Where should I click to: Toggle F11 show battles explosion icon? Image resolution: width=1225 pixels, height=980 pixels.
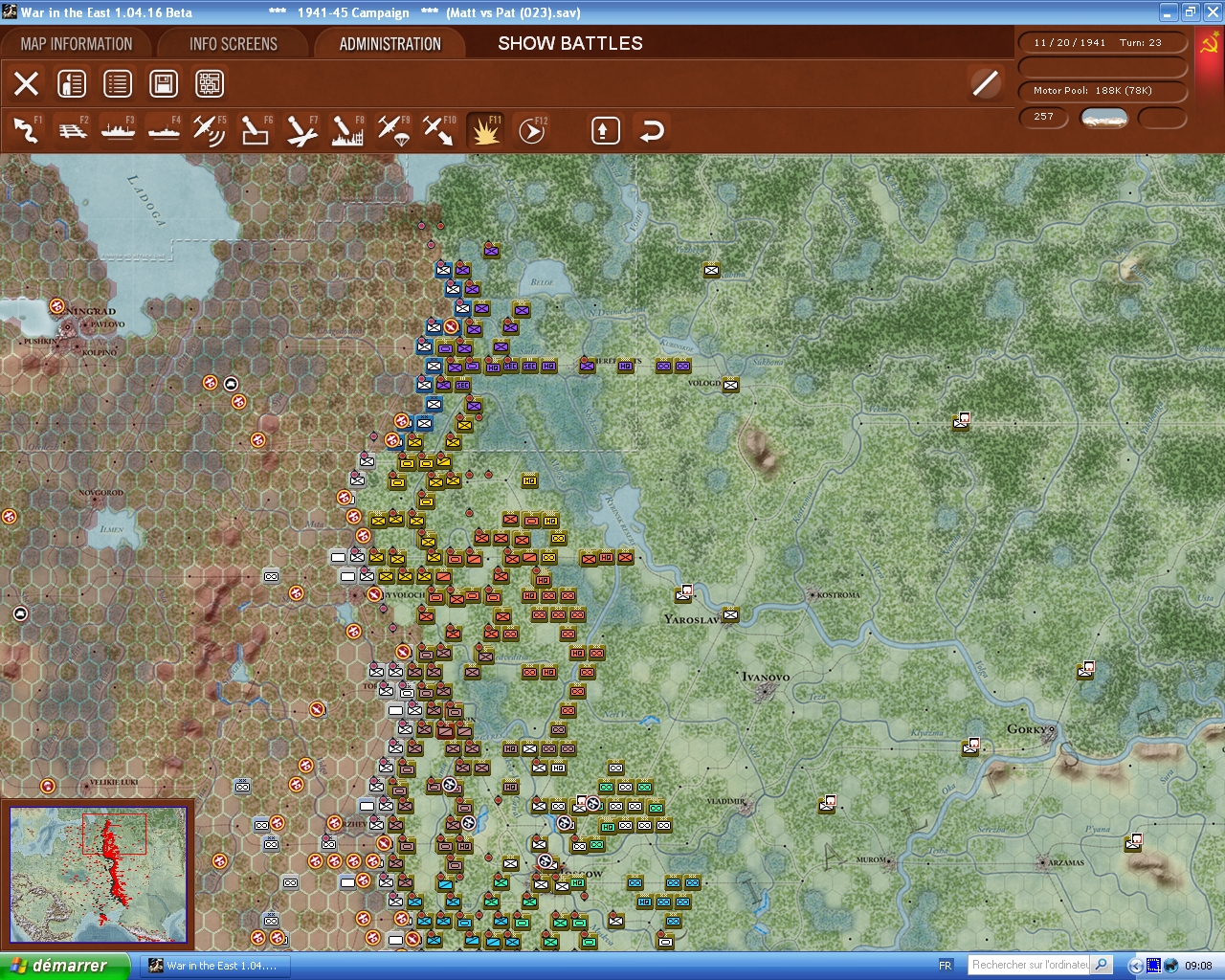(485, 130)
